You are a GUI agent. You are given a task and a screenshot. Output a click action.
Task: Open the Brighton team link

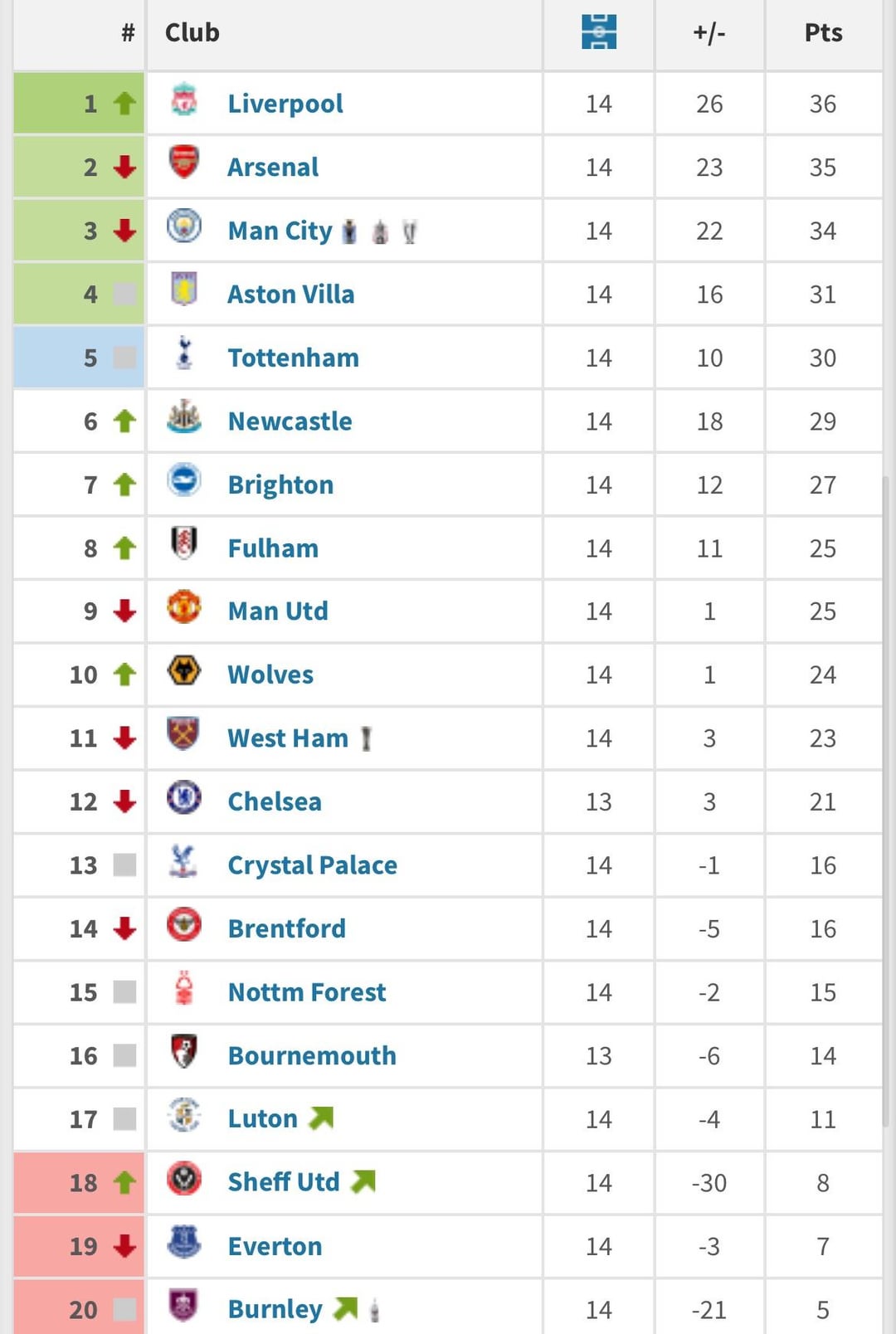[x=280, y=484]
